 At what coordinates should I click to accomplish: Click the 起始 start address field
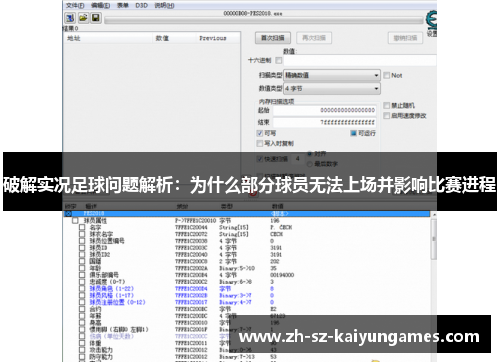click(325, 110)
